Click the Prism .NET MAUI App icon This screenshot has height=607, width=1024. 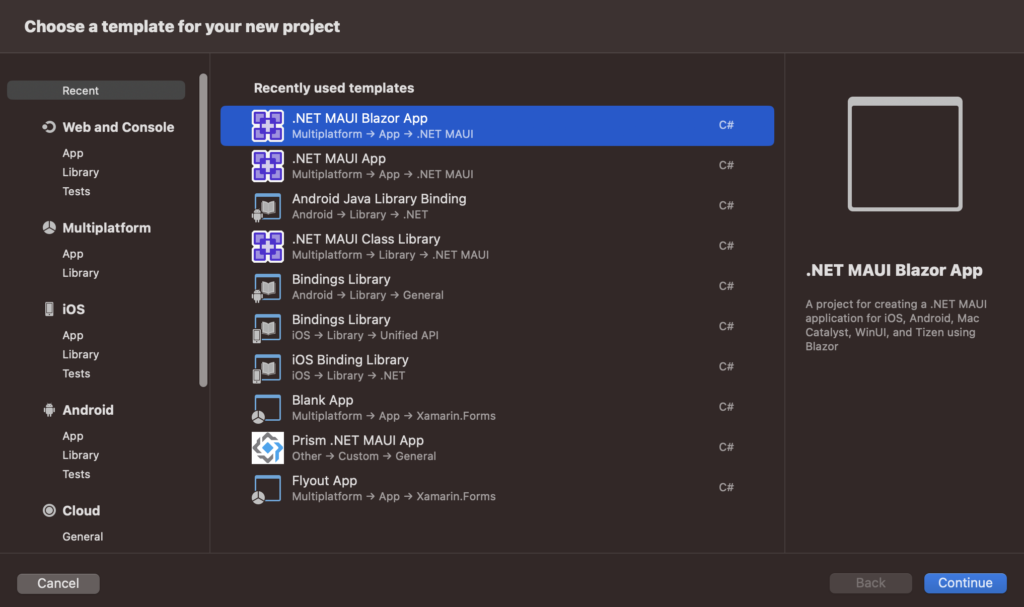click(x=267, y=448)
